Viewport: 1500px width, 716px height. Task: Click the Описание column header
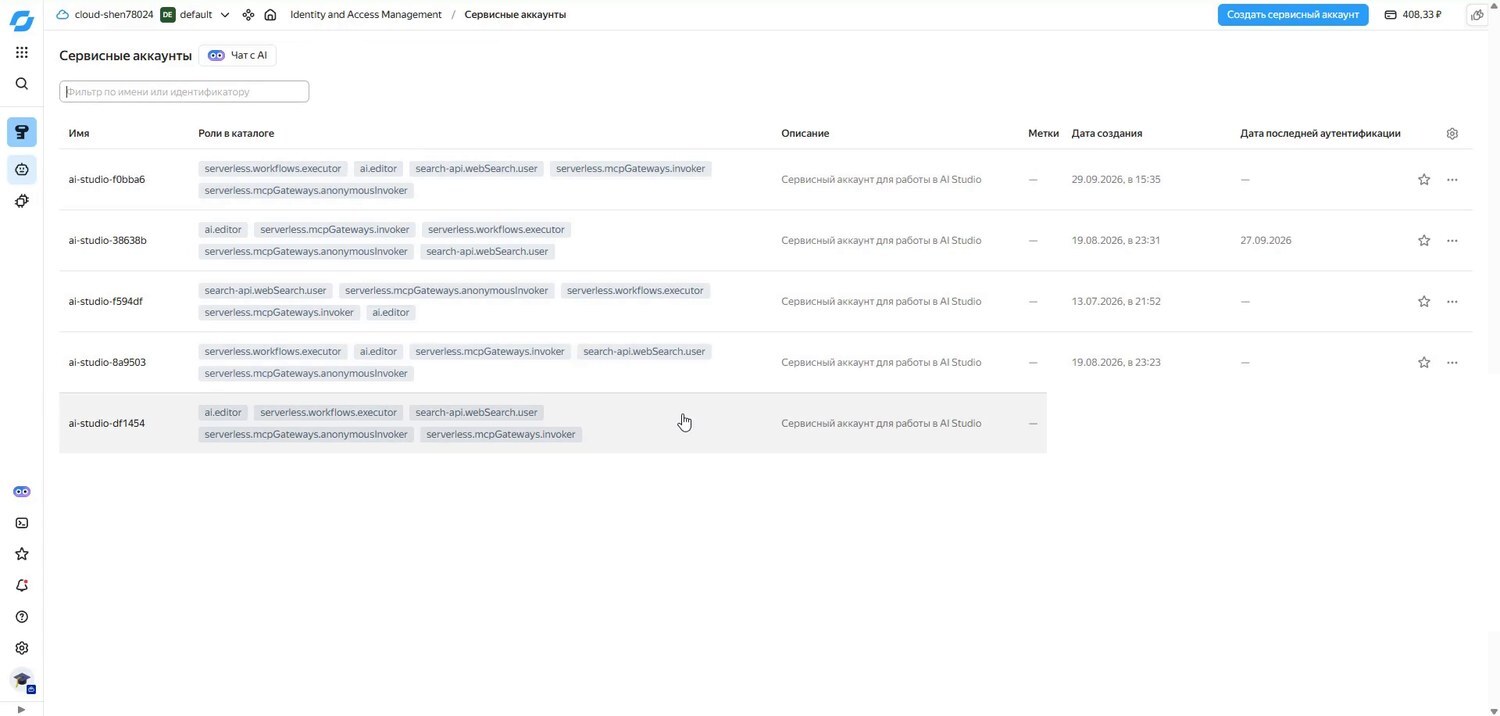(805, 134)
